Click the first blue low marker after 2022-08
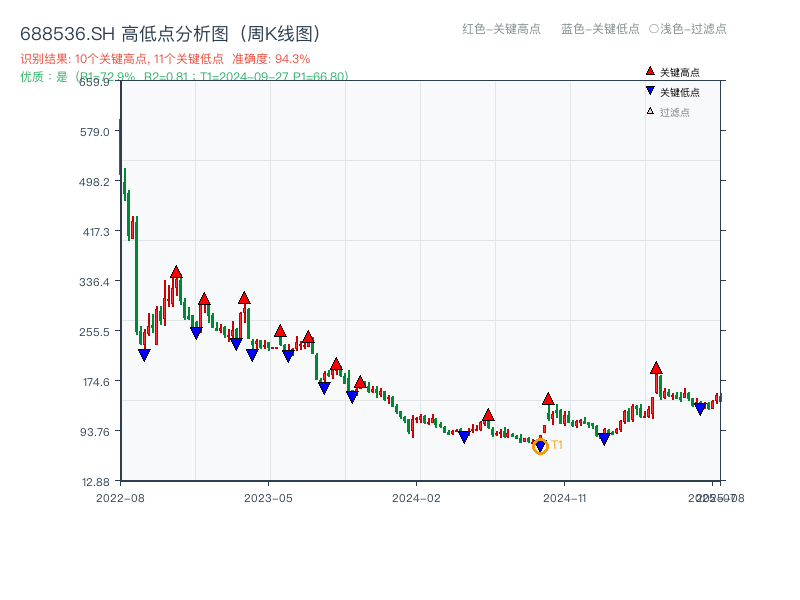Viewport: 800px width, 600px height. [x=144, y=354]
